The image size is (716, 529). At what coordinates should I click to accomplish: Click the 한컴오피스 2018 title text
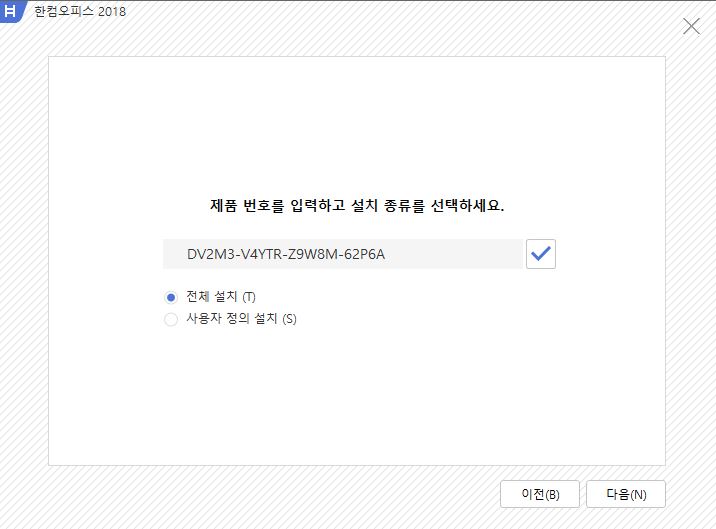80,11
